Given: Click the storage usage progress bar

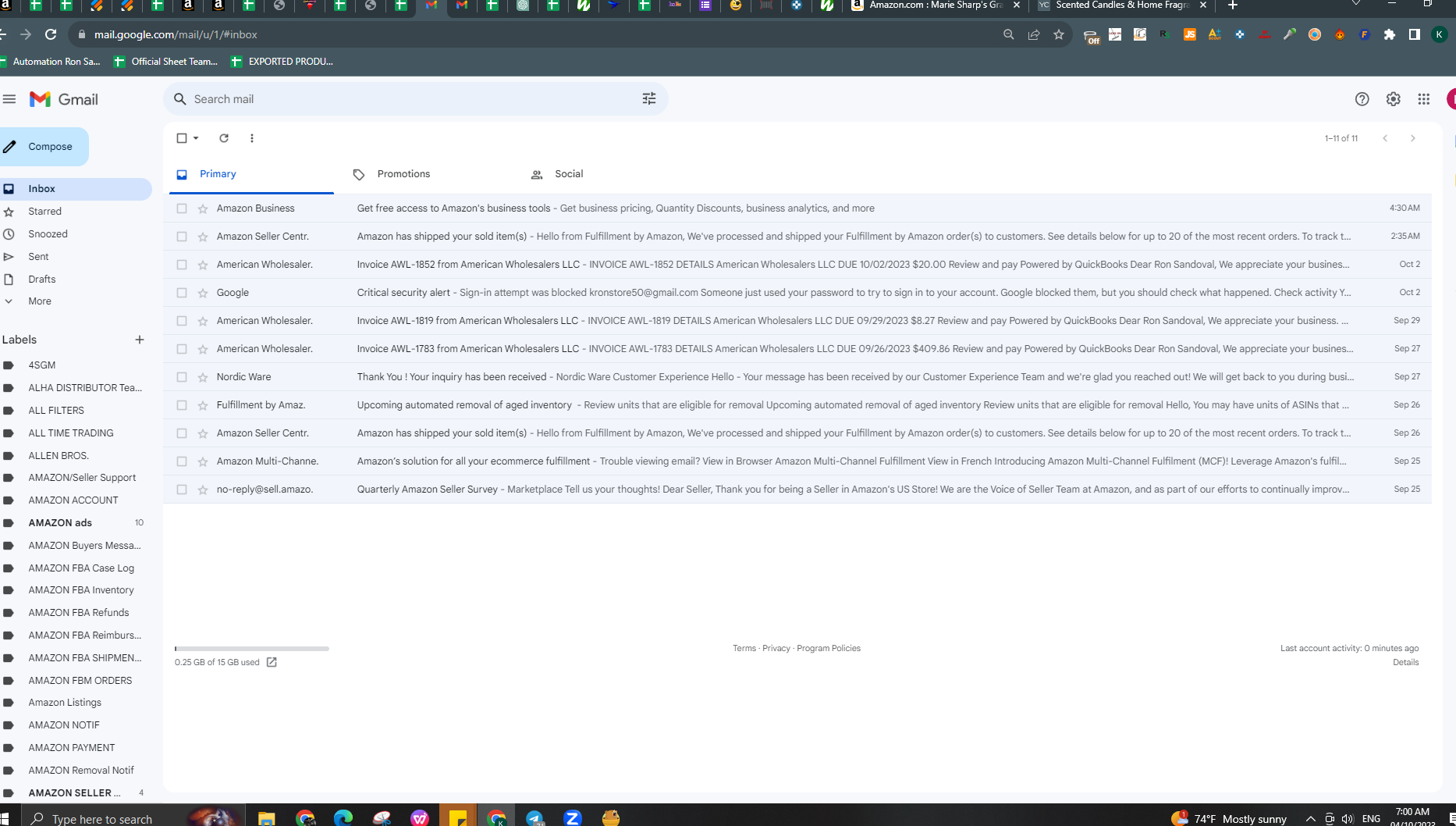Looking at the screenshot, I should point(252,649).
